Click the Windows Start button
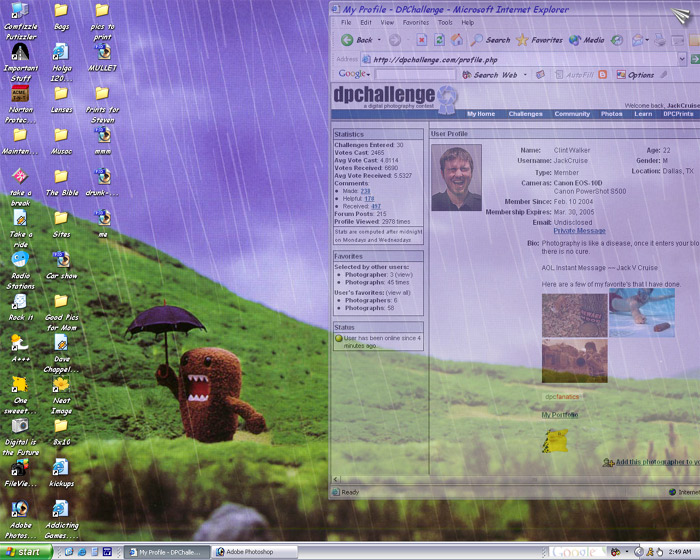 (x=25, y=552)
